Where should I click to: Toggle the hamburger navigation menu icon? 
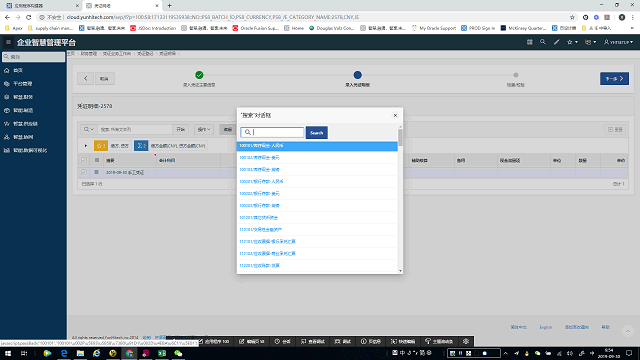coord(8,42)
